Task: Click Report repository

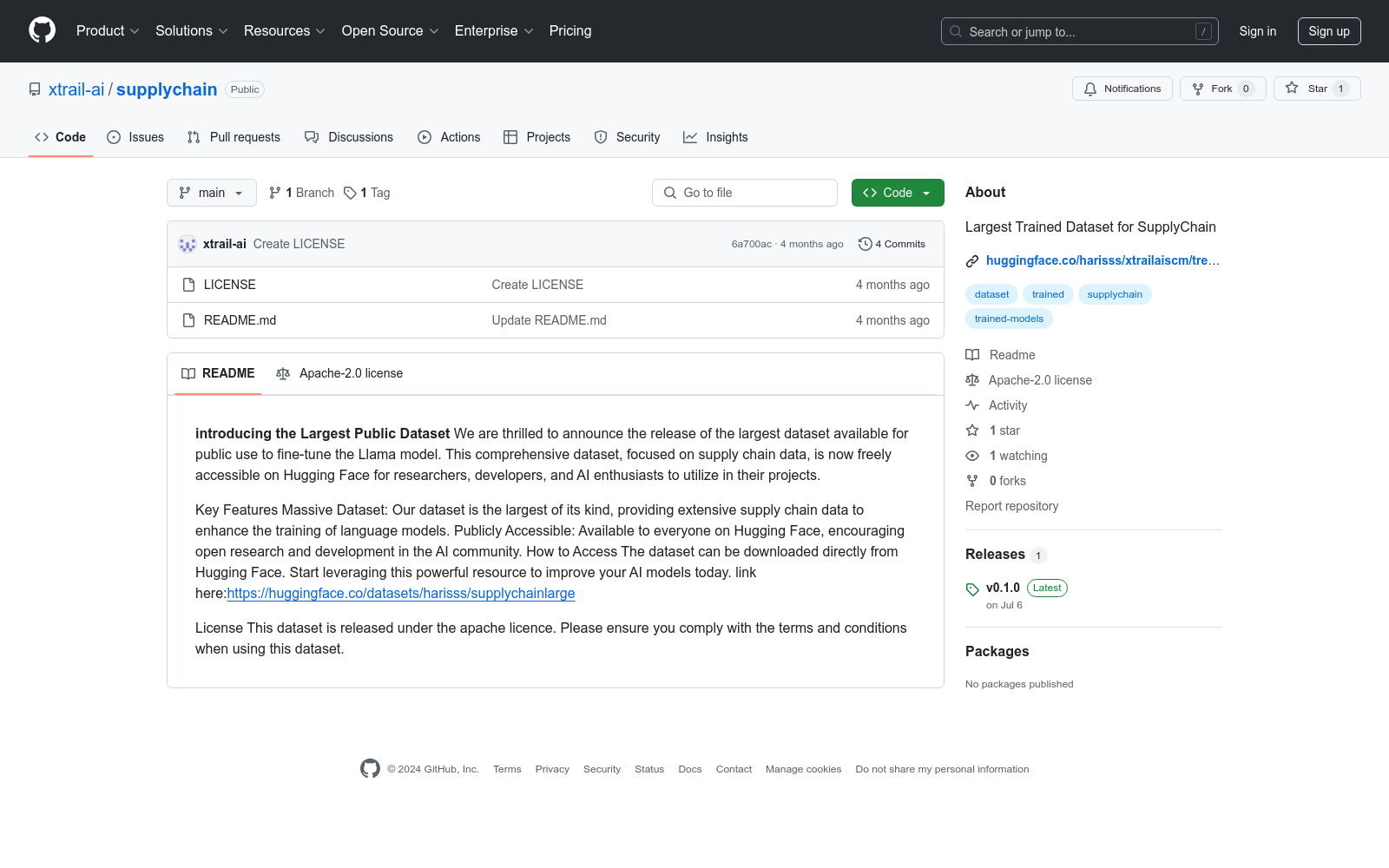Action: [1012, 506]
